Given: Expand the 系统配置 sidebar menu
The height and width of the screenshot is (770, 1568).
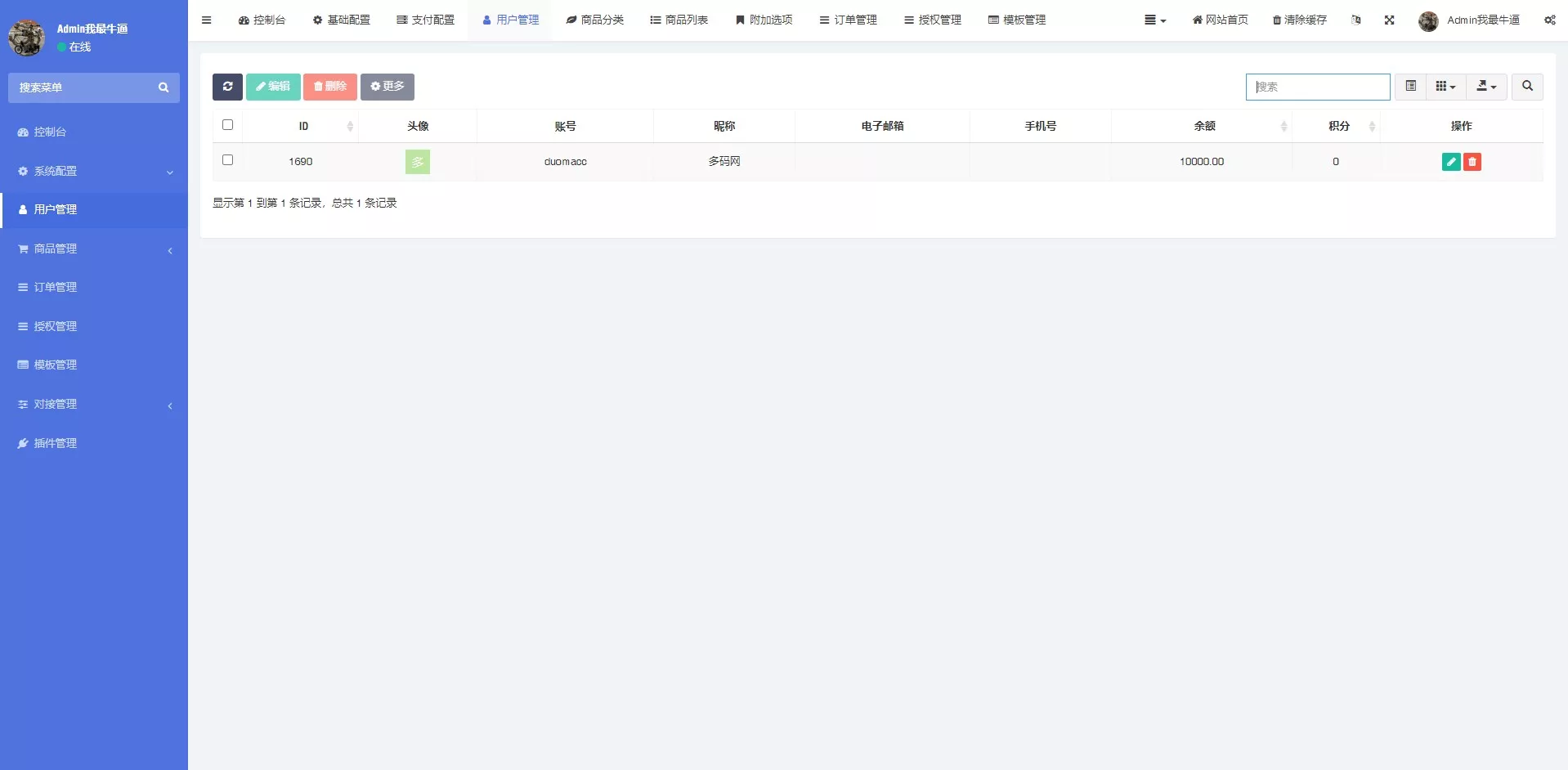Looking at the screenshot, I should 94,172.
